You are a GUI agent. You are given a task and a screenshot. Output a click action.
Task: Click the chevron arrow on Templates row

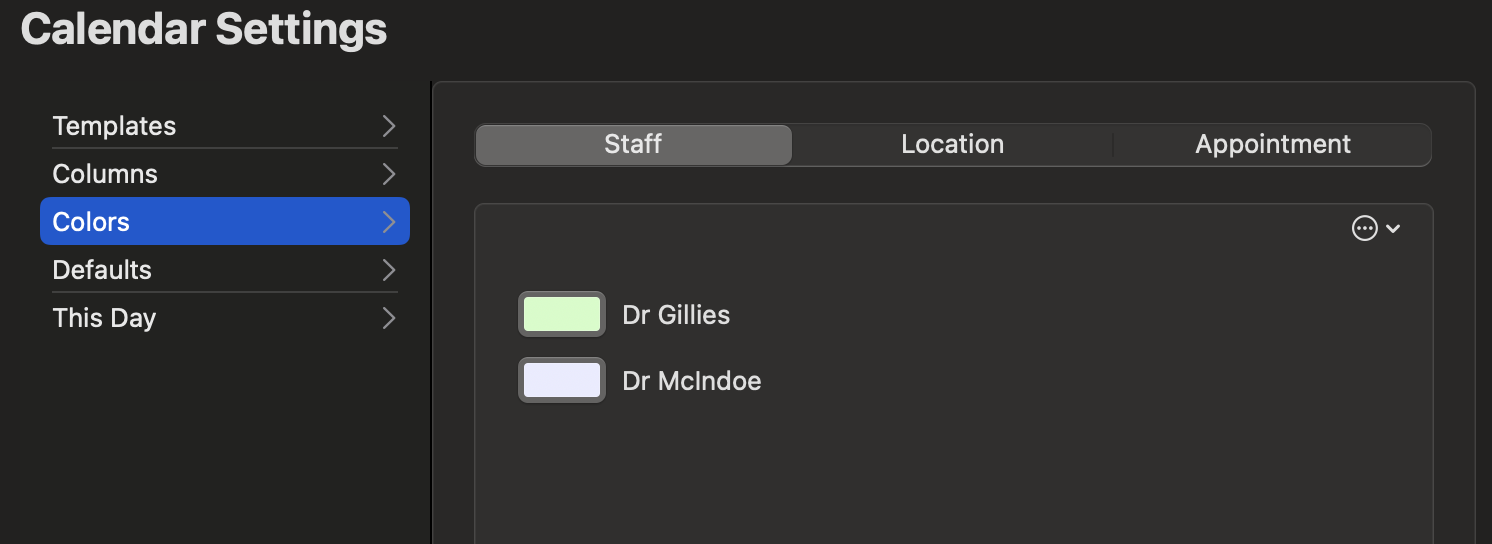point(389,126)
